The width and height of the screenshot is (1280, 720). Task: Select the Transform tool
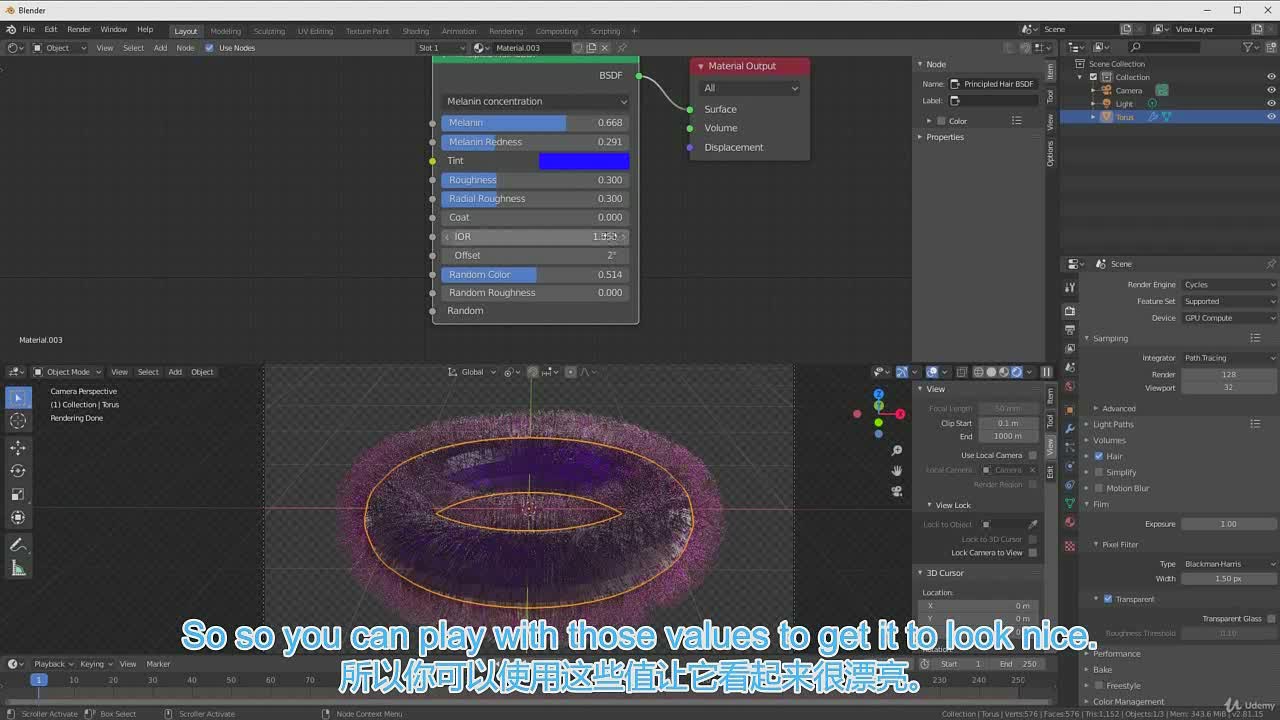[18, 517]
